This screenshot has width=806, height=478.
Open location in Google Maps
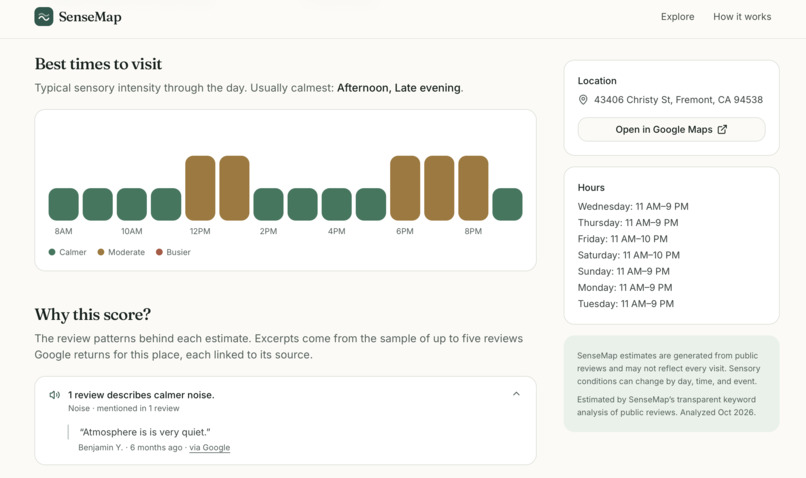pyautogui.click(x=671, y=130)
